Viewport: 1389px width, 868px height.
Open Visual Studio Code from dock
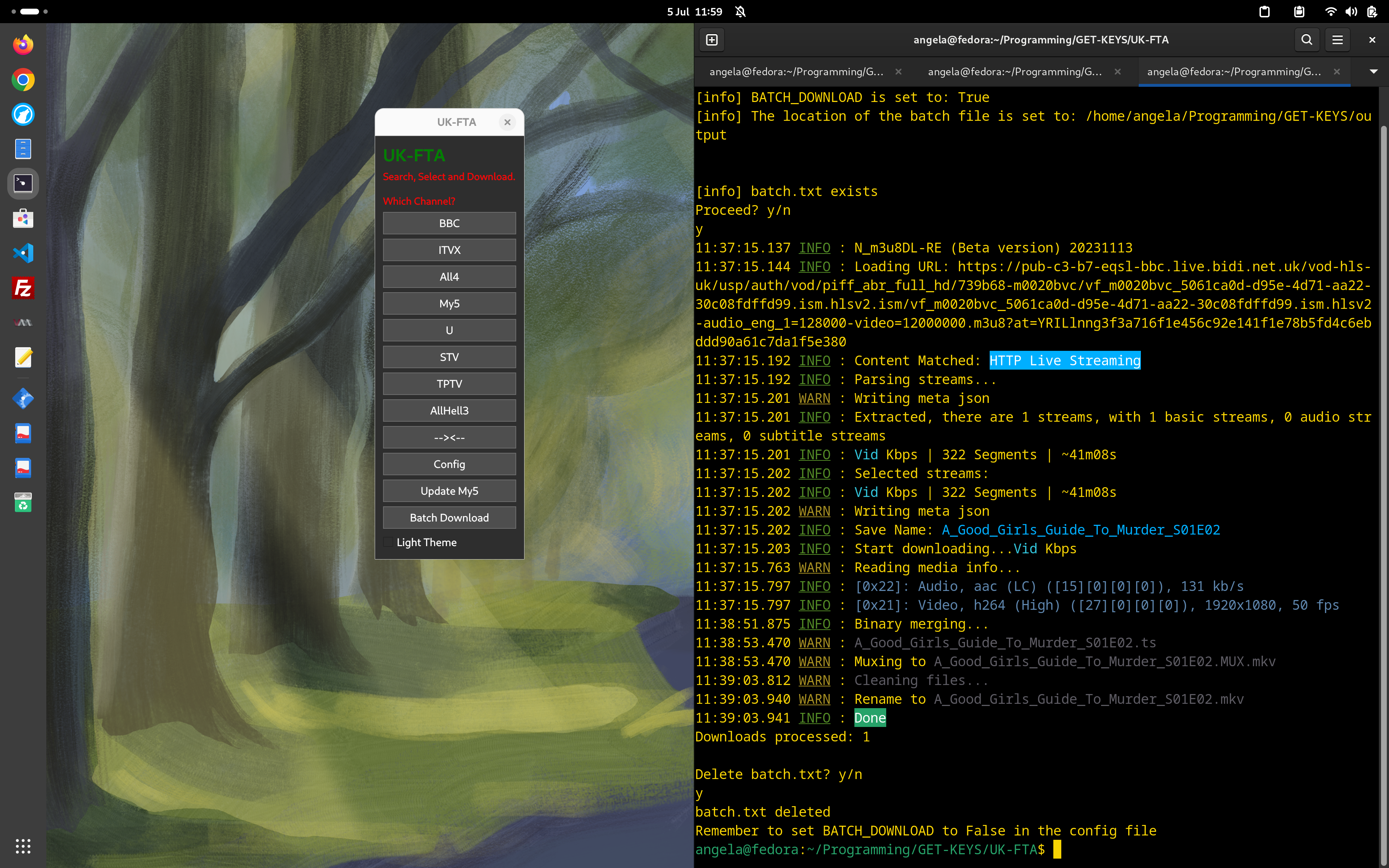(x=23, y=253)
